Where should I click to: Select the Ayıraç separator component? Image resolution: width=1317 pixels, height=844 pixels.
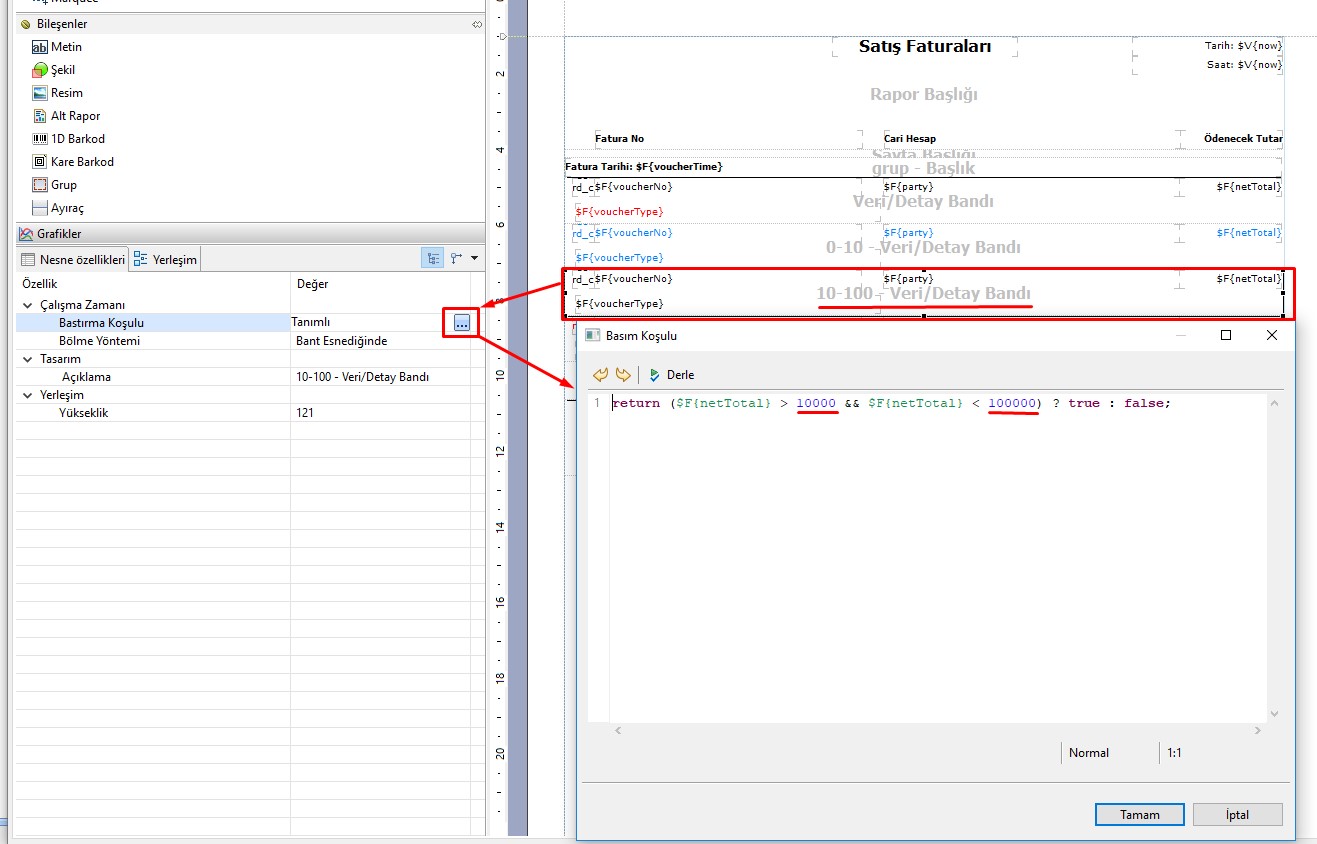[x=67, y=208]
